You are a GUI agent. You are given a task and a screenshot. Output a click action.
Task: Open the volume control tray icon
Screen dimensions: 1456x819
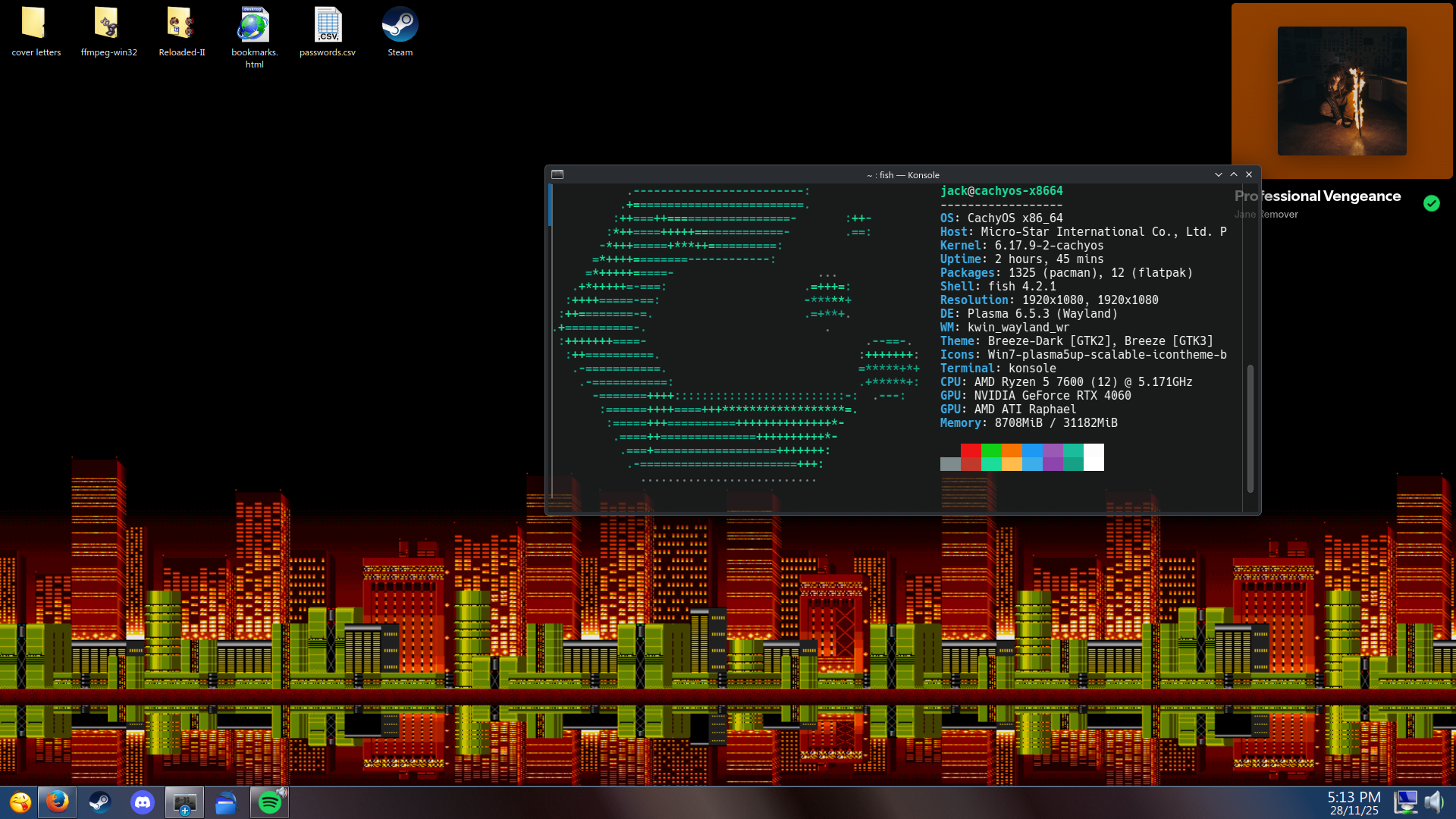tap(1433, 802)
